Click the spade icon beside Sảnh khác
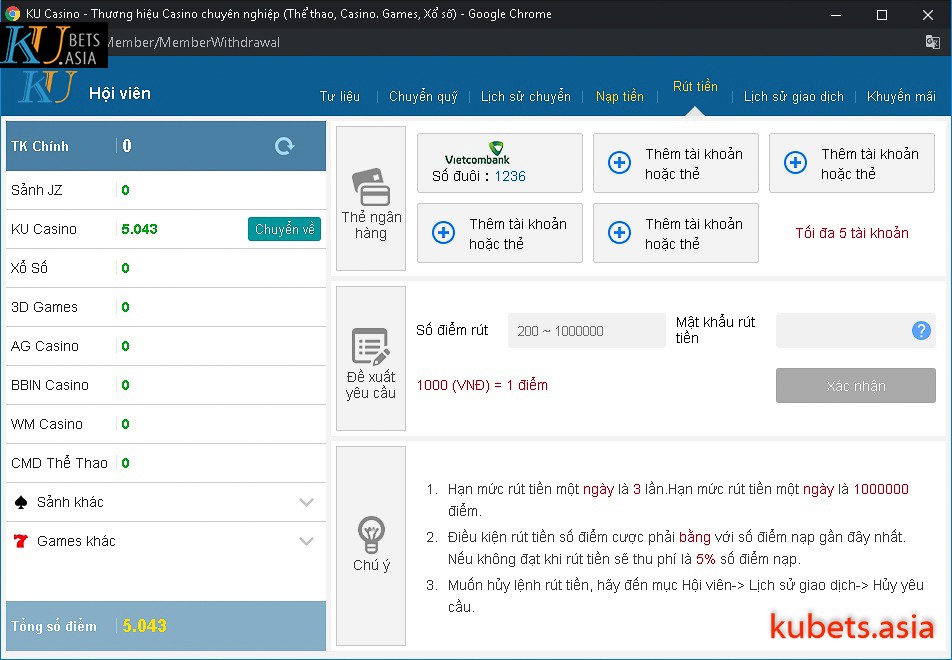The image size is (952, 660). [x=21, y=502]
